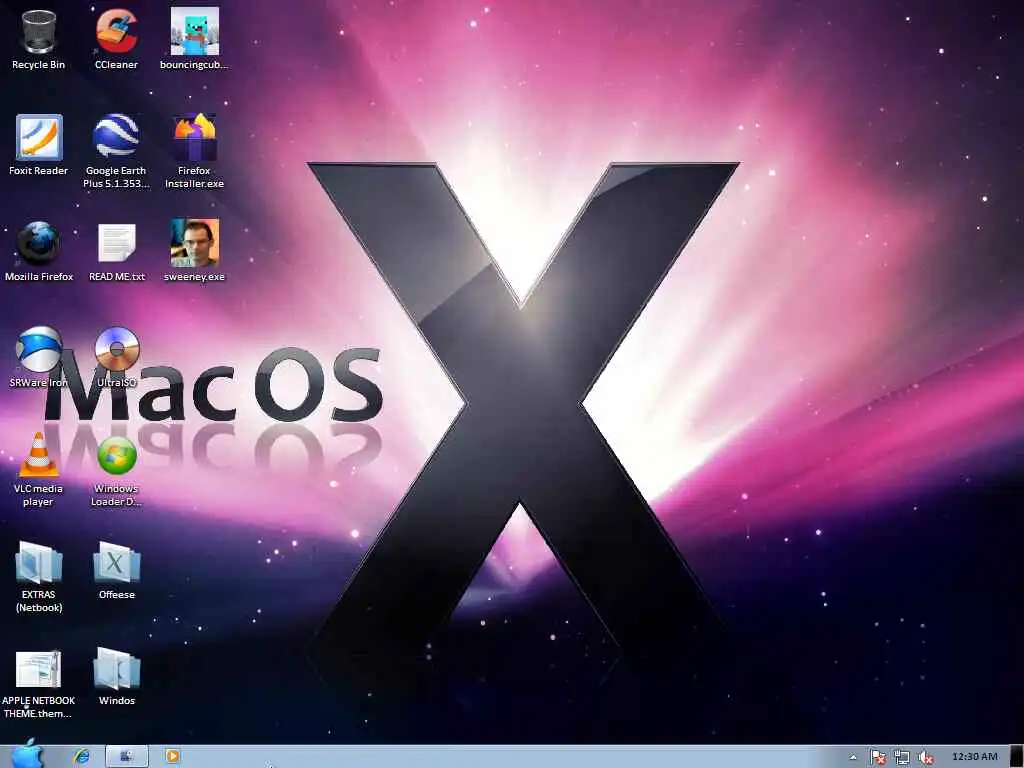Open the Recycle Bin icon
Screen dimensions: 1024x768
pyautogui.click(x=39, y=38)
